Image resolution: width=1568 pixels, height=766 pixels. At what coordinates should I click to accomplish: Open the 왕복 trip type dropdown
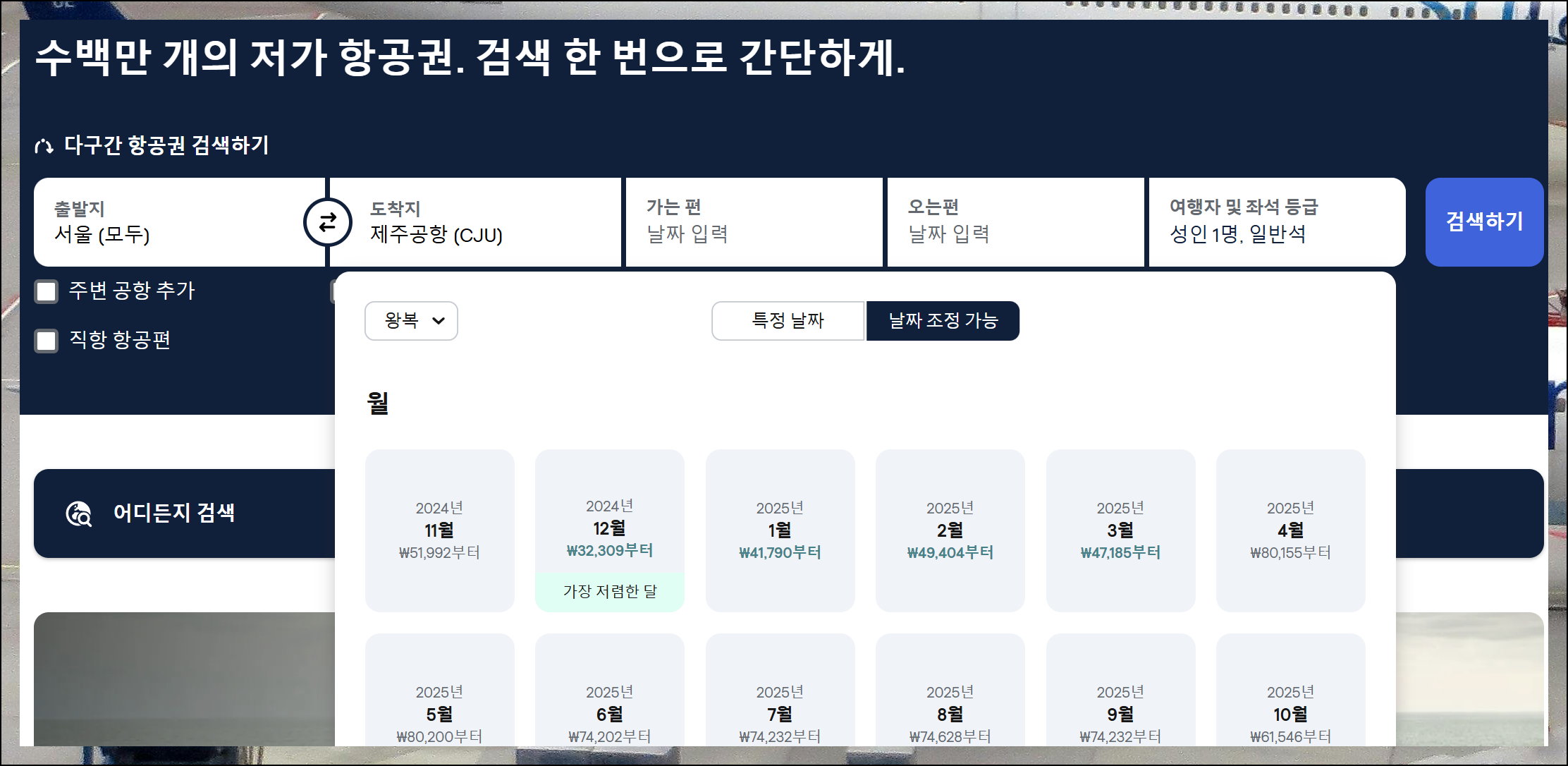[410, 321]
